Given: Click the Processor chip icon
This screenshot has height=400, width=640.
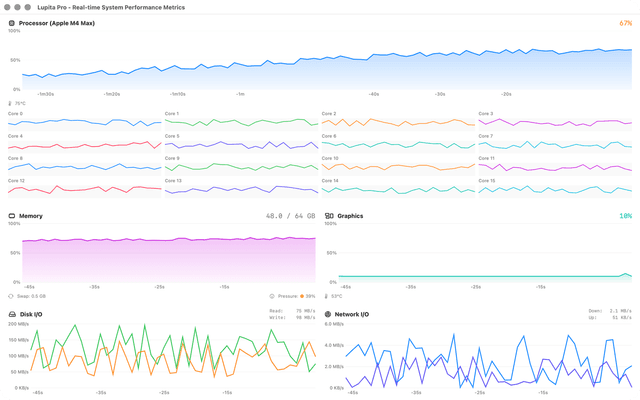Looking at the screenshot, I should pyautogui.click(x=12, y=22).
